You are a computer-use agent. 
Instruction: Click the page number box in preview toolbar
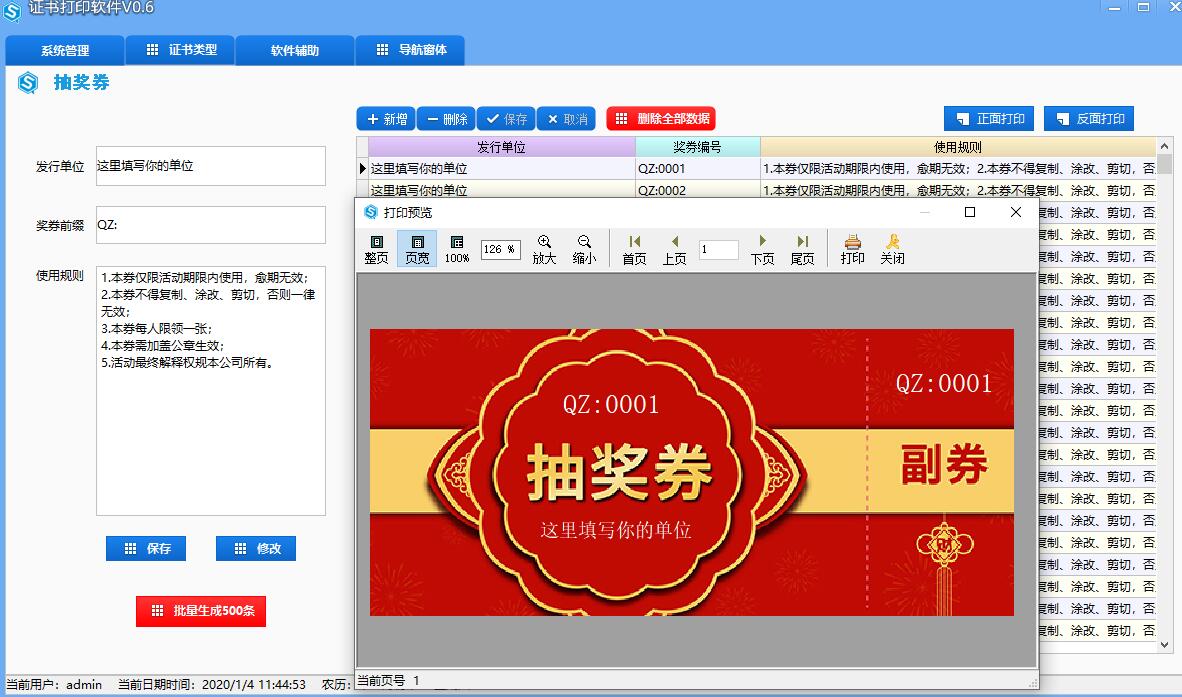pyautogui.click(x=718, y=249)
